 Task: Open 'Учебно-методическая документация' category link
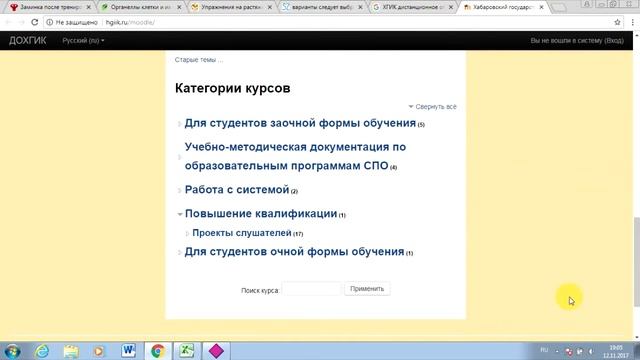pyautogui.click(x=295, y=156)
